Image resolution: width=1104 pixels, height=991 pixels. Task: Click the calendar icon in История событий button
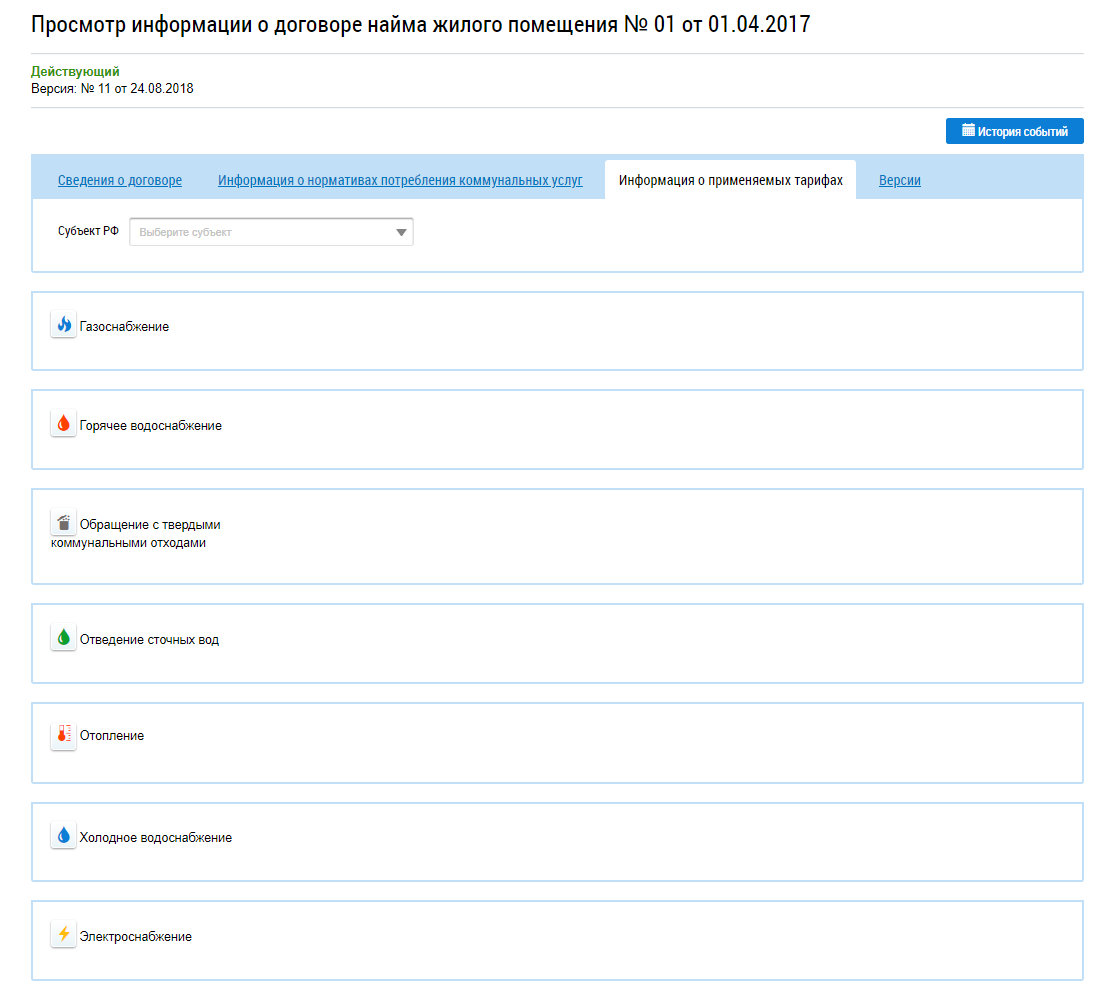(x=968, y=131)
